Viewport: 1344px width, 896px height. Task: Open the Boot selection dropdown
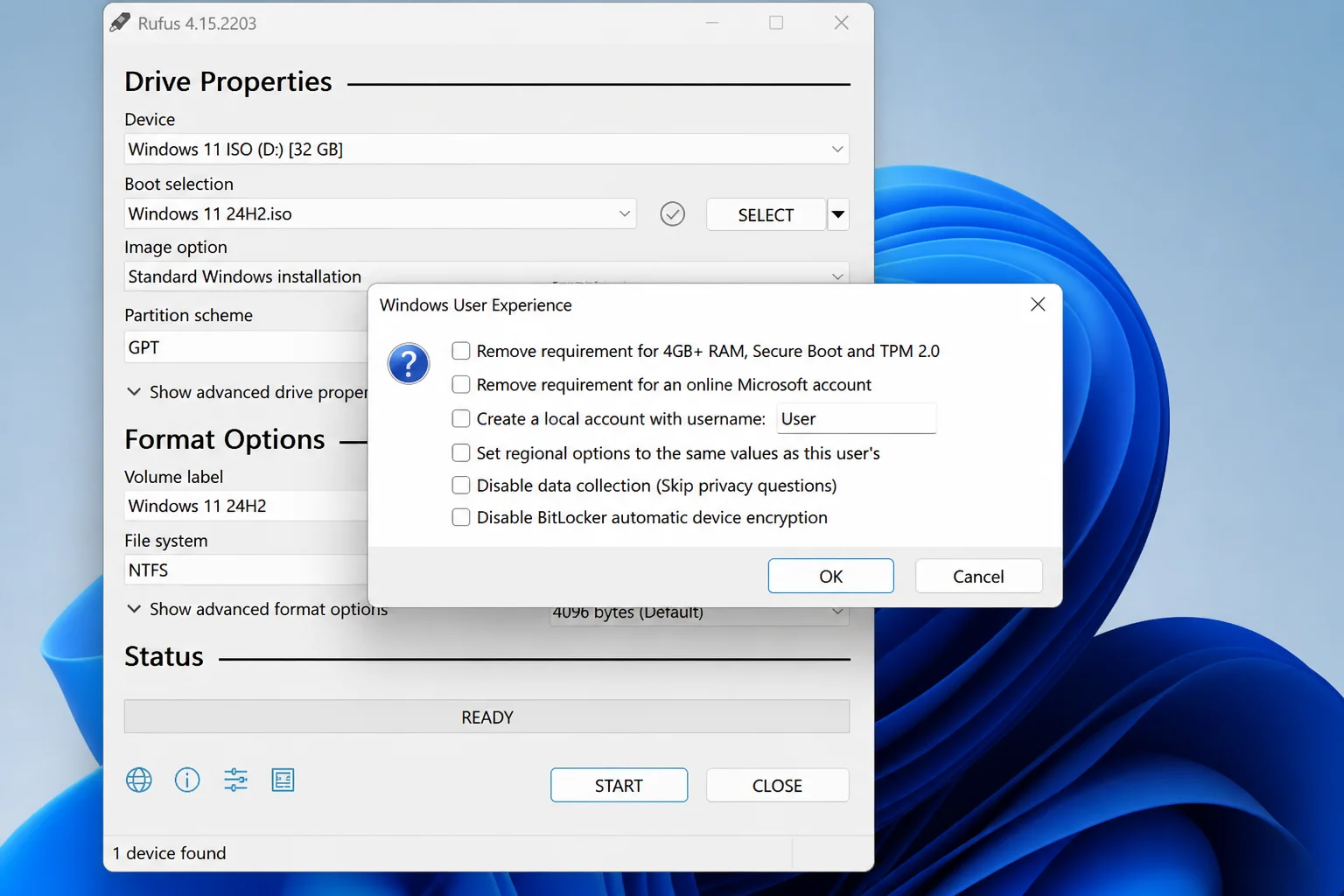(x=380, y=213)
